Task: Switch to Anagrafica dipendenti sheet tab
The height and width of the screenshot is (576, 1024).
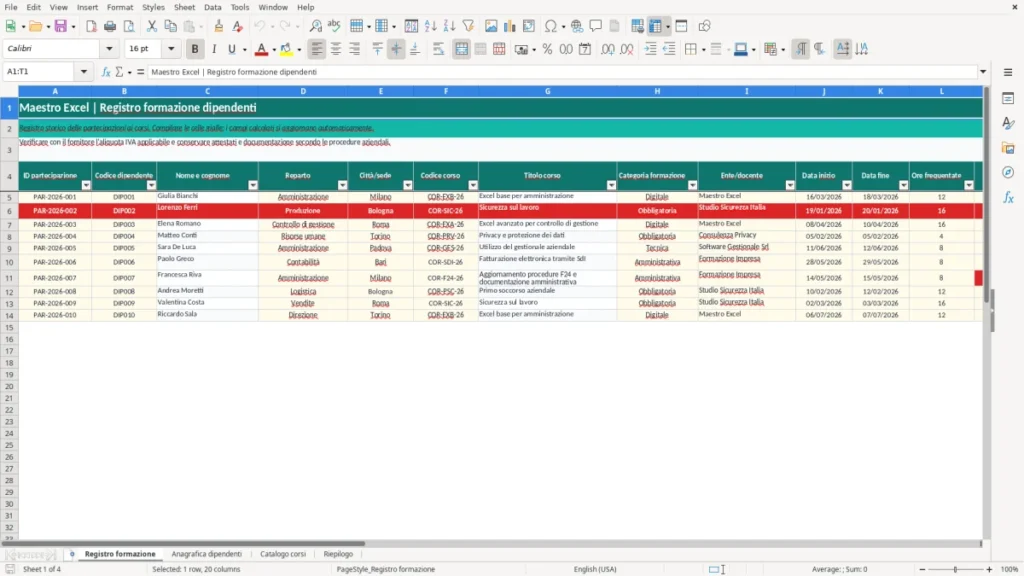Action: tap(206, 554)
